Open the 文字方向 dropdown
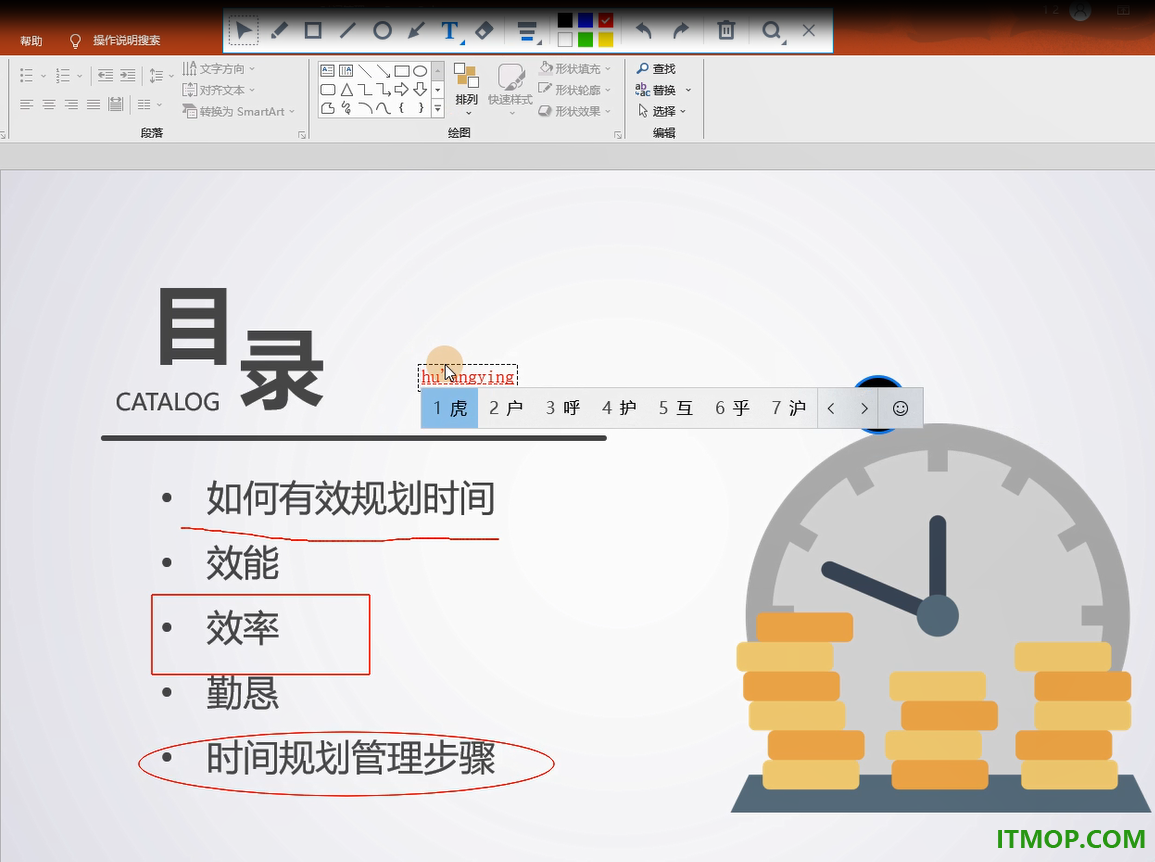Viewport: 1155px width, 862px height. click(218, 69)
